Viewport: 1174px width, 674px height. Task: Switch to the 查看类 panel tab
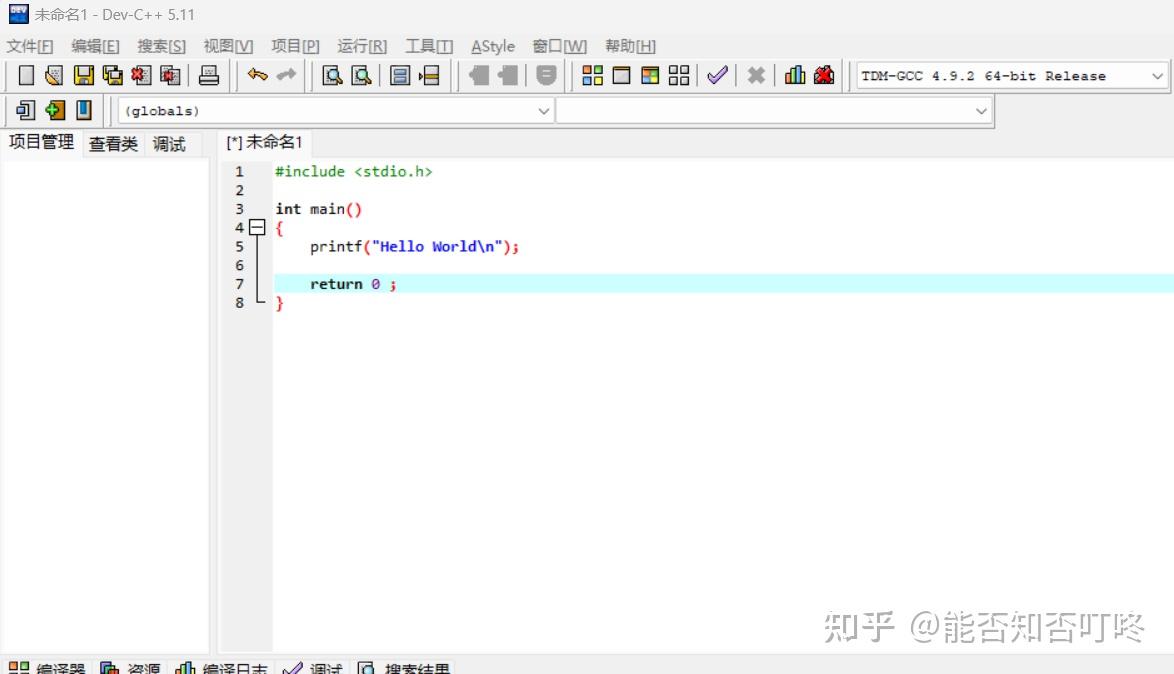pyautogui.click(x=112, y=143)
